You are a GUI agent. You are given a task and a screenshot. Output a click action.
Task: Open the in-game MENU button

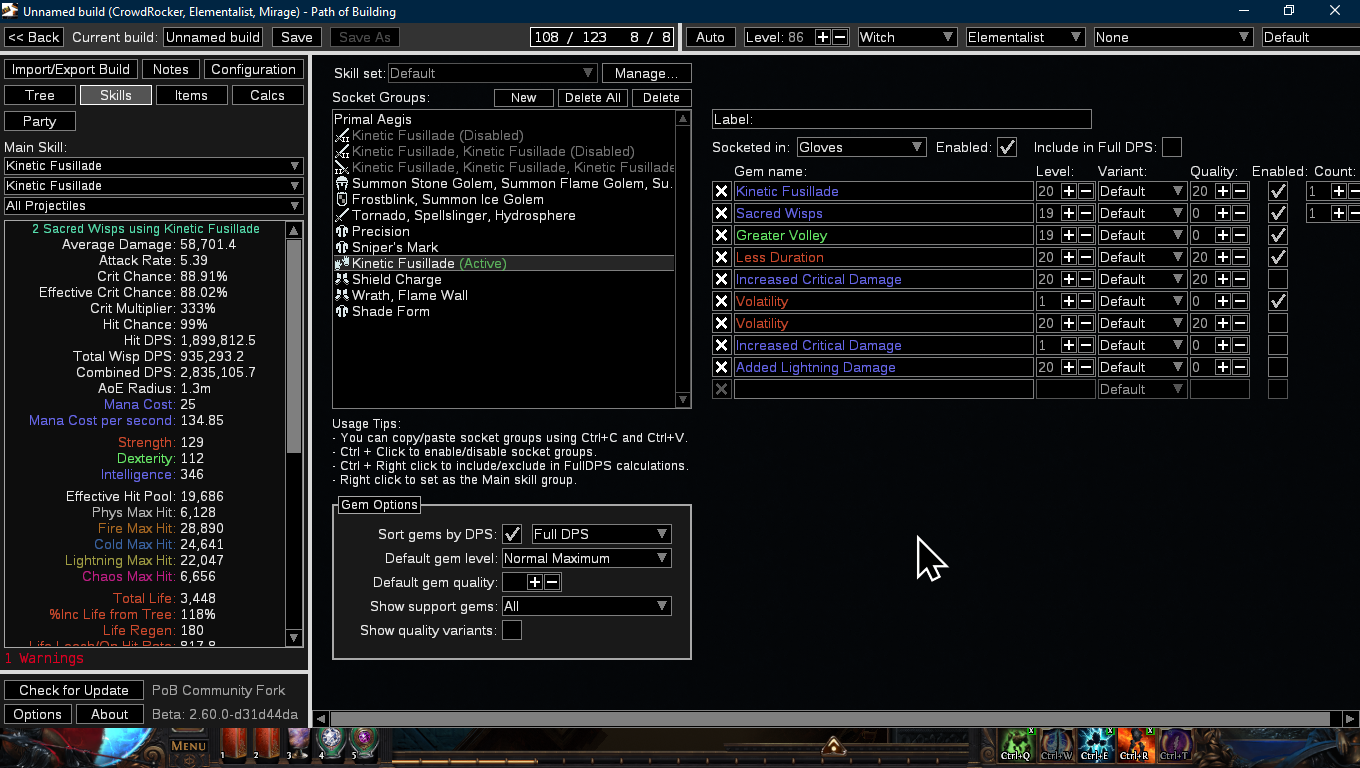(x=188, y=746)
